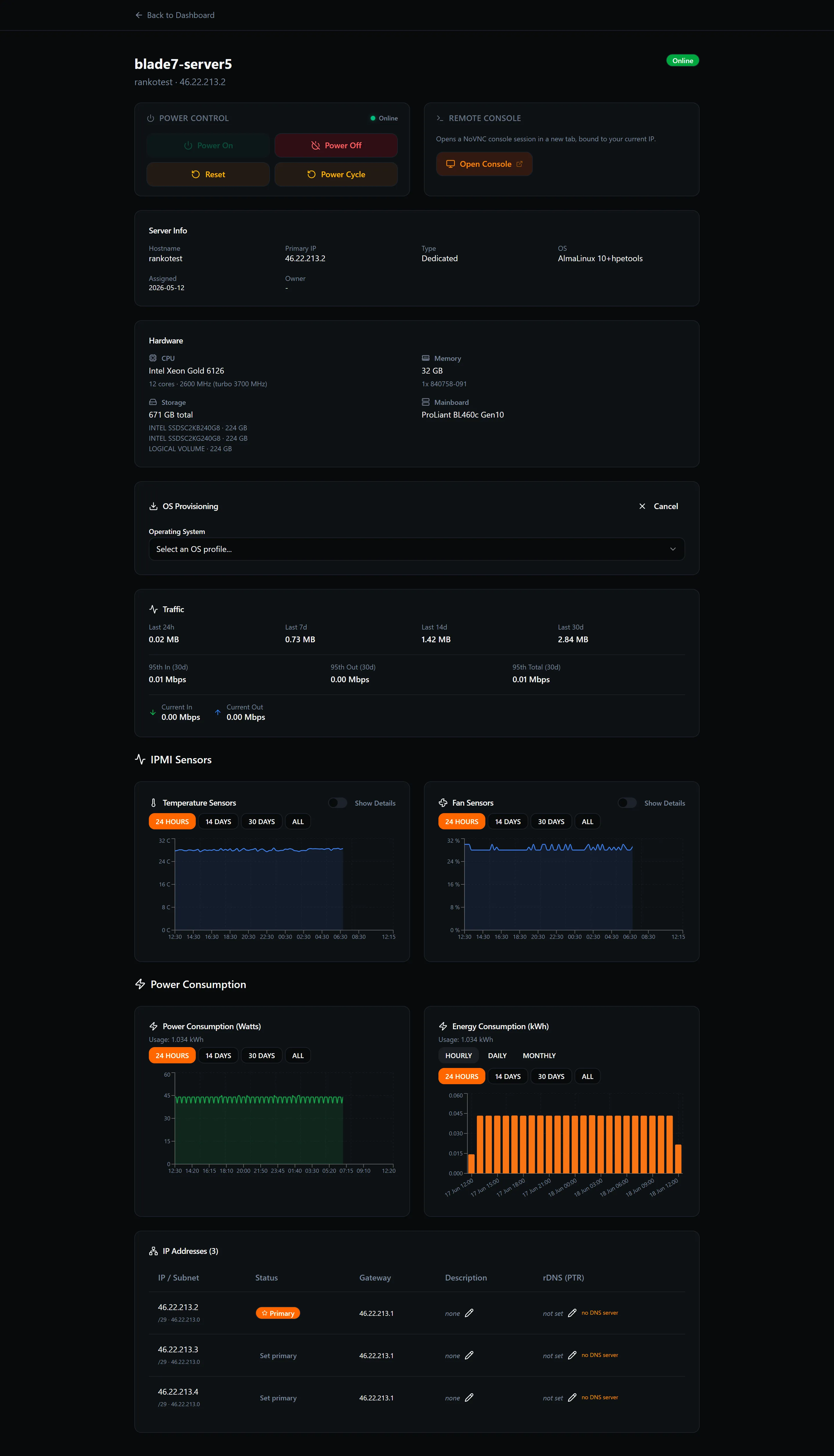Click the 17 Jun 12:00 energy bar
Screen dimensions: 834x1456
[471, 1164]
